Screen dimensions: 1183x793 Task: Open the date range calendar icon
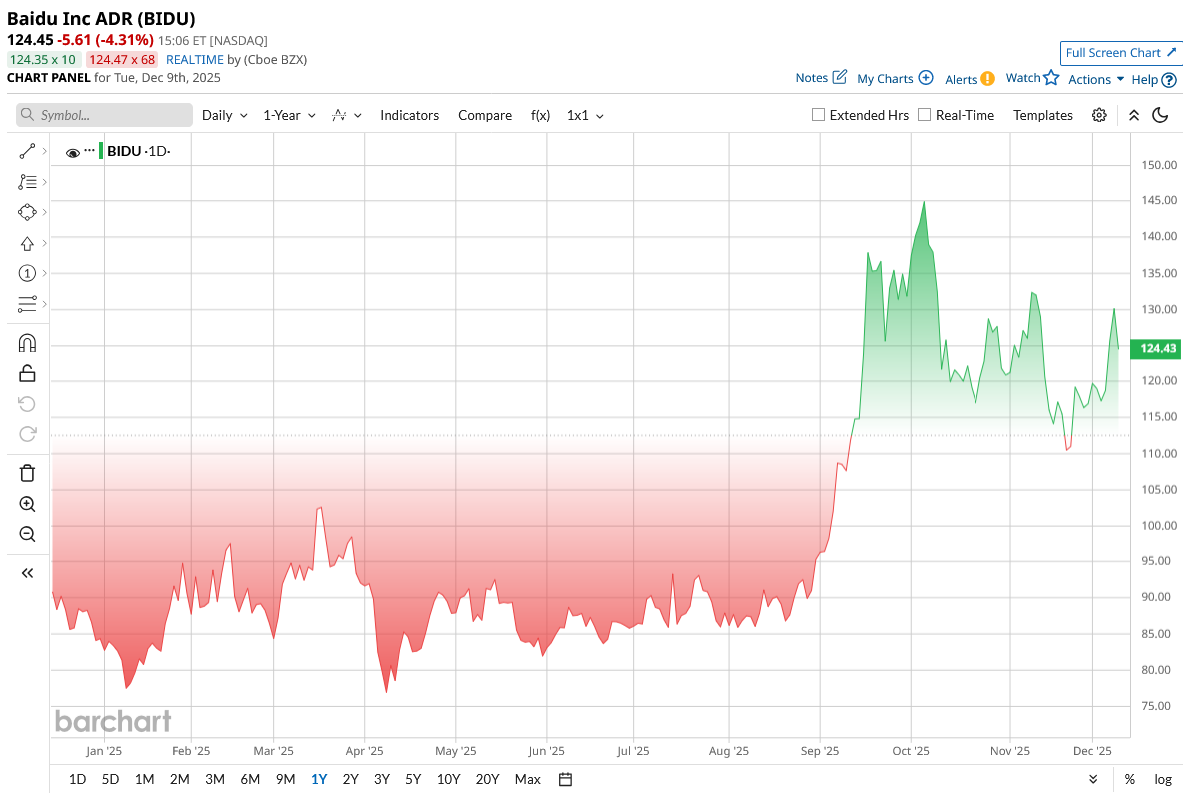click(x=565, y=779)
